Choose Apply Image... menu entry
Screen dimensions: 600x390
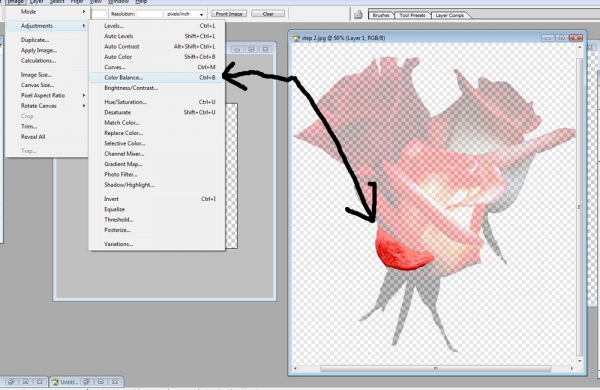47,50
